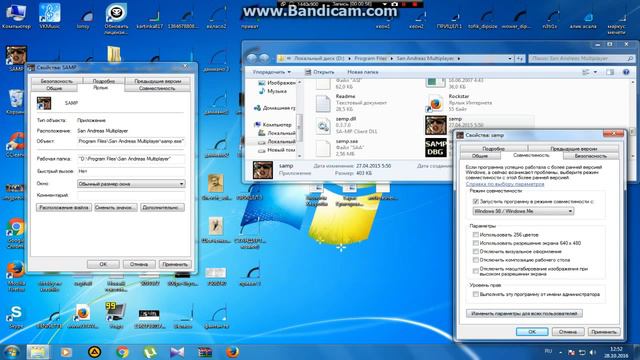Expand arrow after Local Disk (D:) breadcrumb
This screenshot has height=360, width=640.
click(x=349, y=59)
